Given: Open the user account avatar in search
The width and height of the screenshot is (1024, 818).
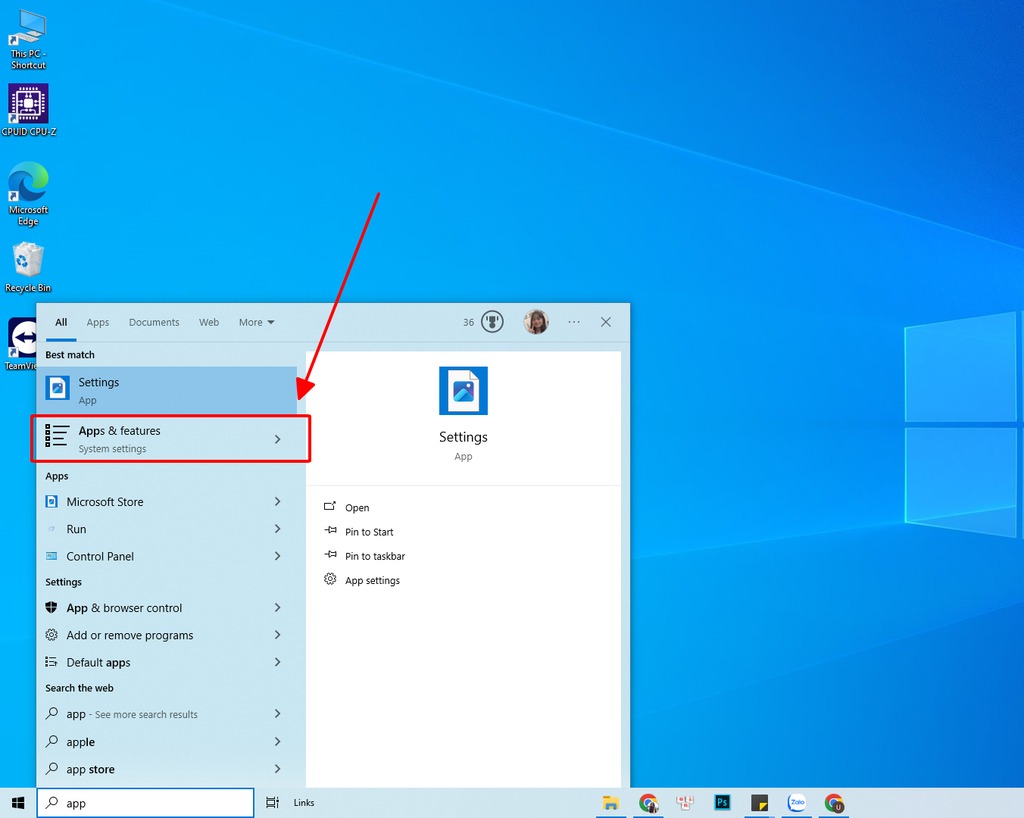Looking at the screenshot, I should pos(536,322).
